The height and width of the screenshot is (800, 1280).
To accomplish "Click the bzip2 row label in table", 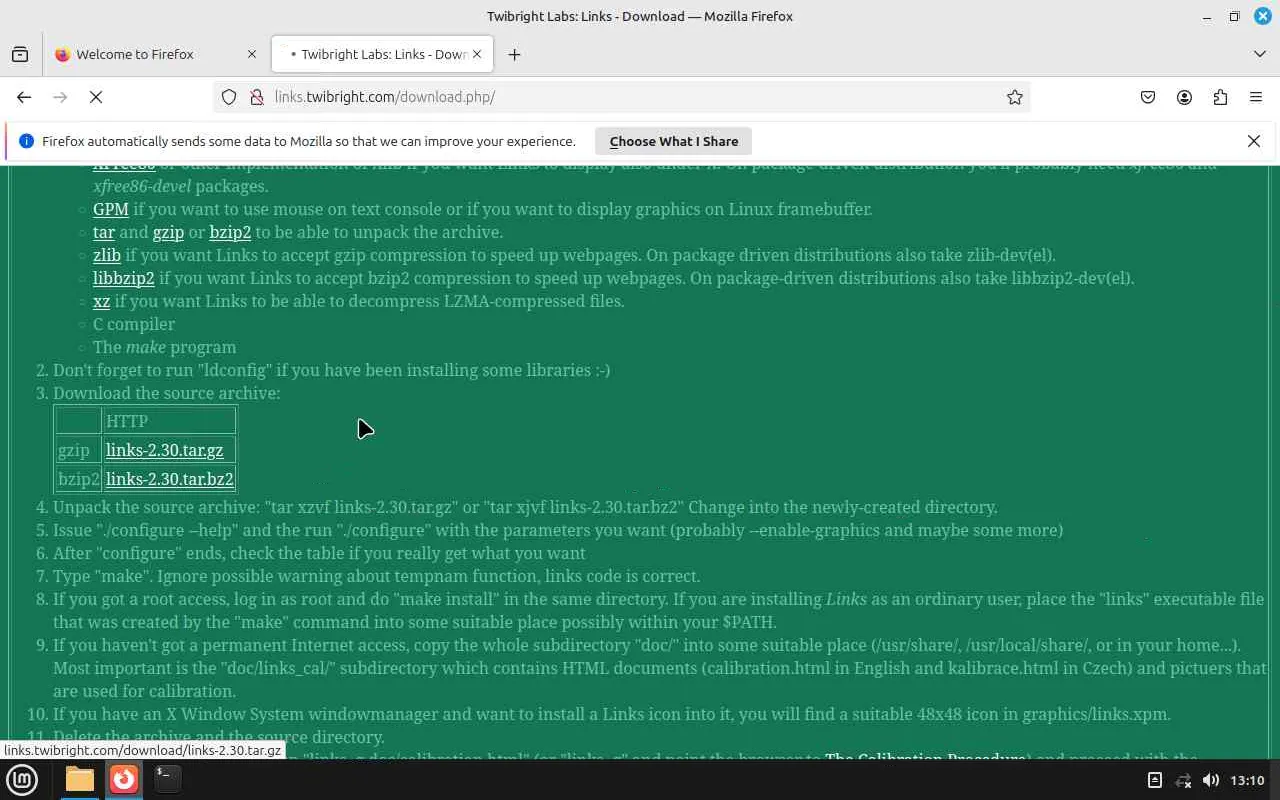I will [x=78, y=479].
